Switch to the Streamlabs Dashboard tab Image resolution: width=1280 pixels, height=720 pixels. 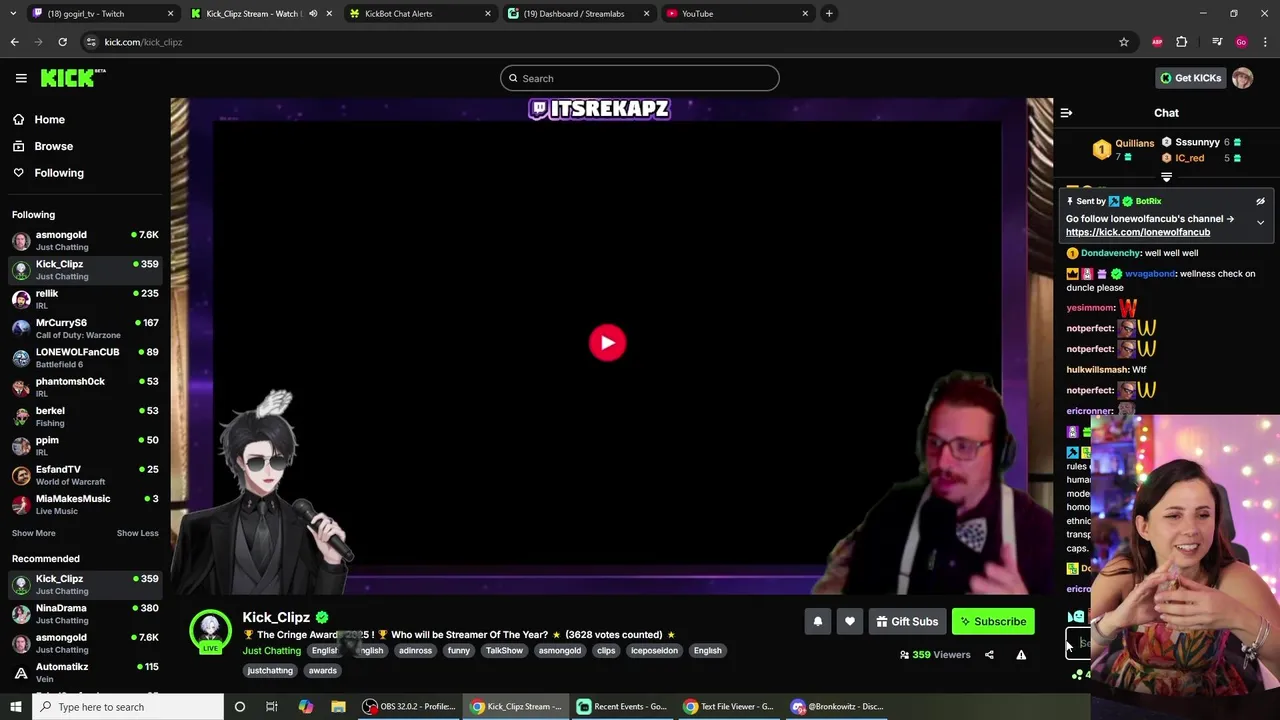(578, 14)
